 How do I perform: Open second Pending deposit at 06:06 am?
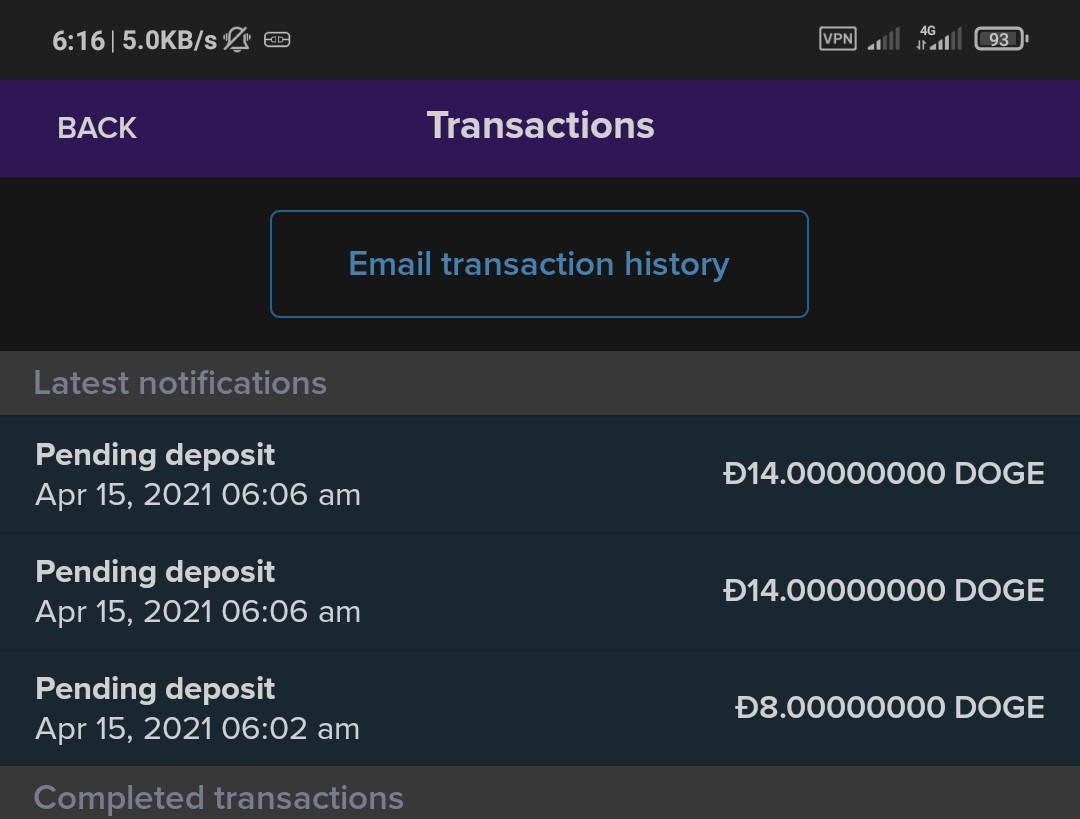[540, 591]
